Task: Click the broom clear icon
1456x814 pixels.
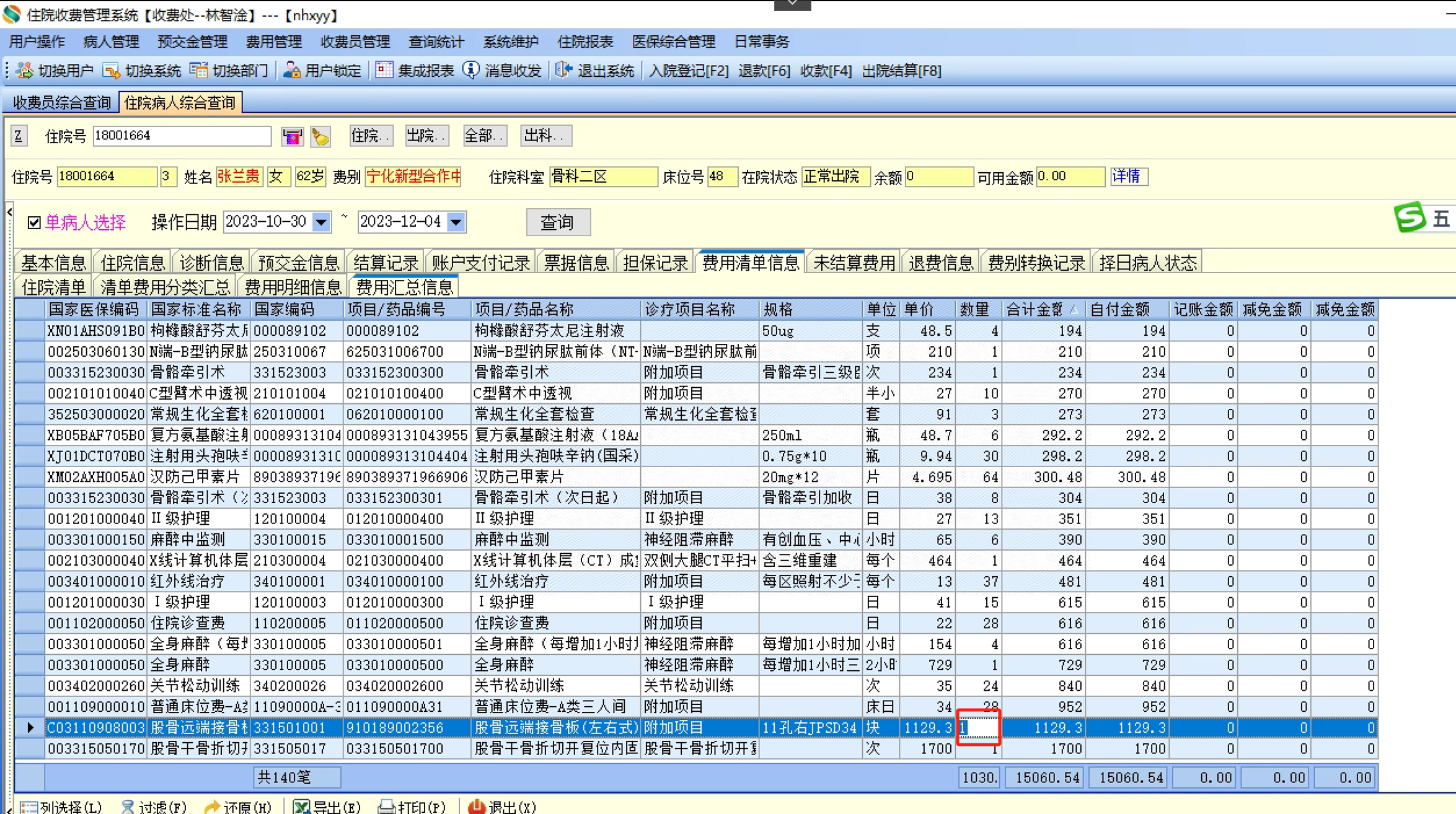Action: [x=320, y=136]
